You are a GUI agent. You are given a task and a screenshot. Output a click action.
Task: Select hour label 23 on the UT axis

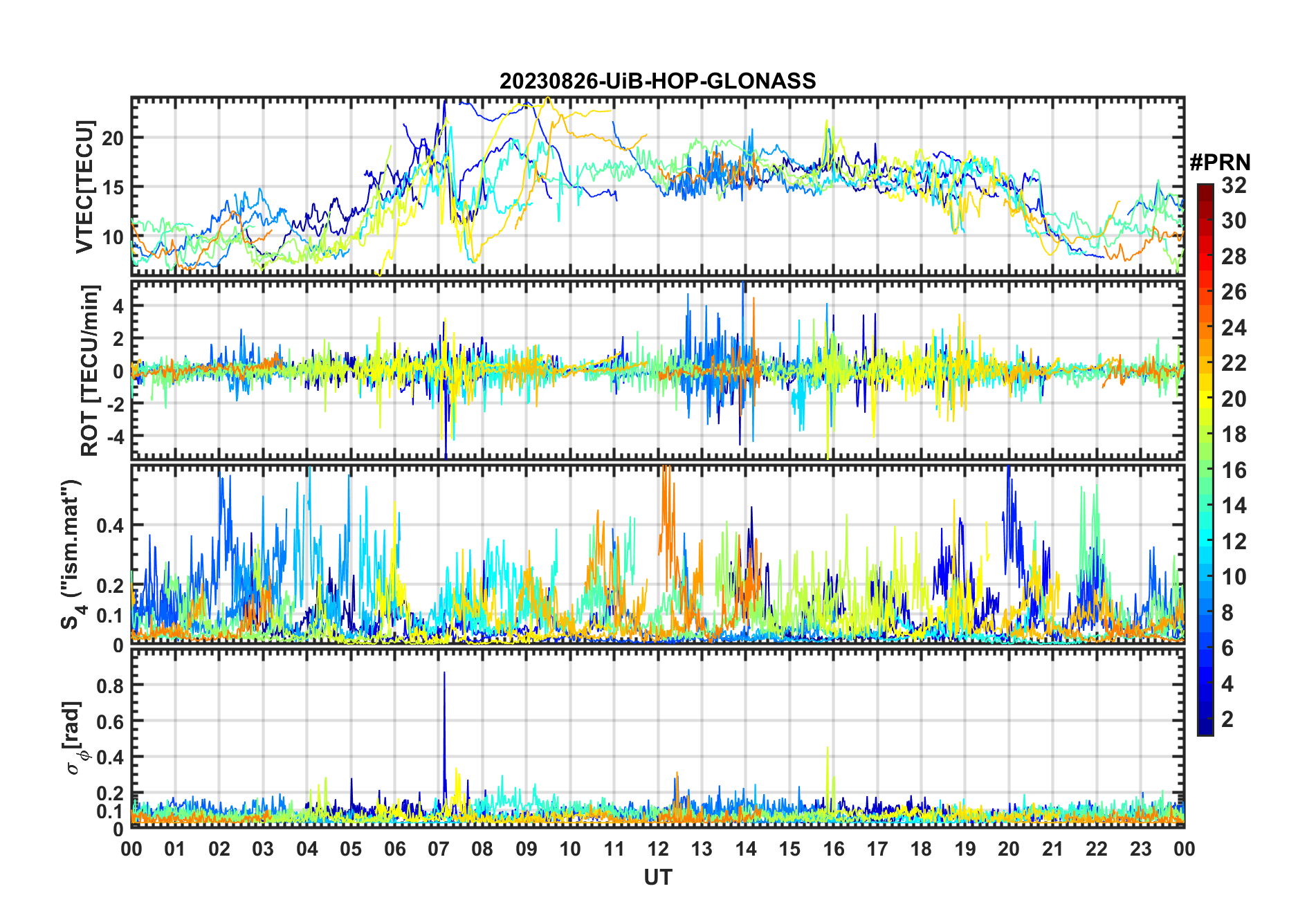click(1141, 849)
